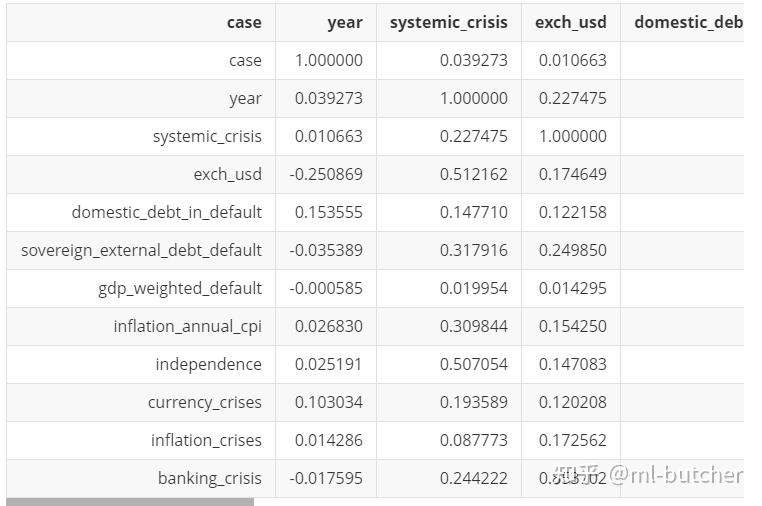Click the cell containing 0.507054
Viewport: 762px width, 506px height.
tap(473, 364)
